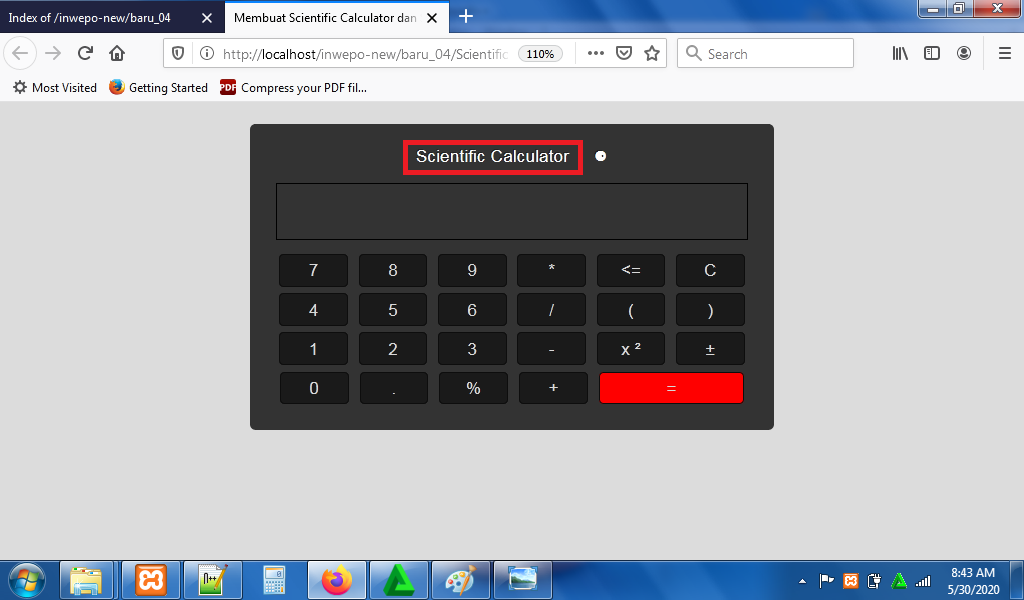Insert close parenthesis key

pyautogui.click(x=710, y=309)
